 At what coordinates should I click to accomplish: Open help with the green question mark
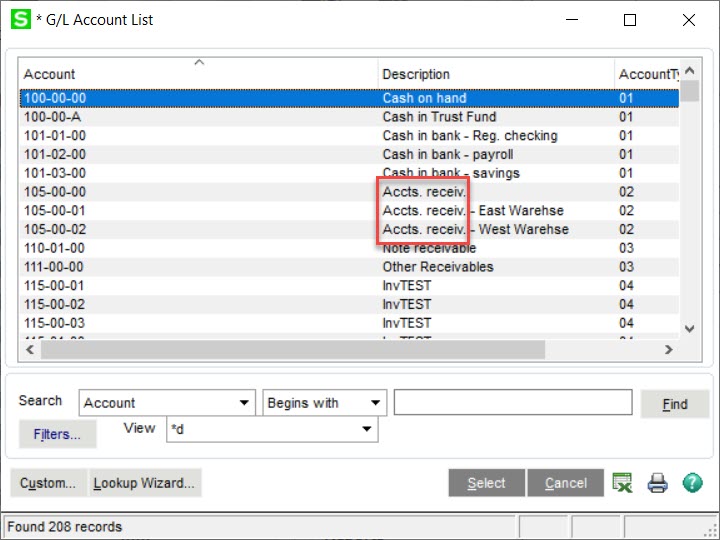coord(692,483)
